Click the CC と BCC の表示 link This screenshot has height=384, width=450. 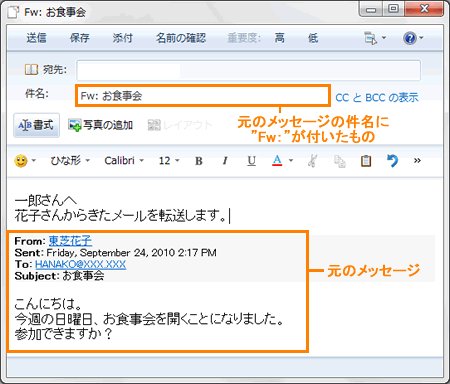377,98
